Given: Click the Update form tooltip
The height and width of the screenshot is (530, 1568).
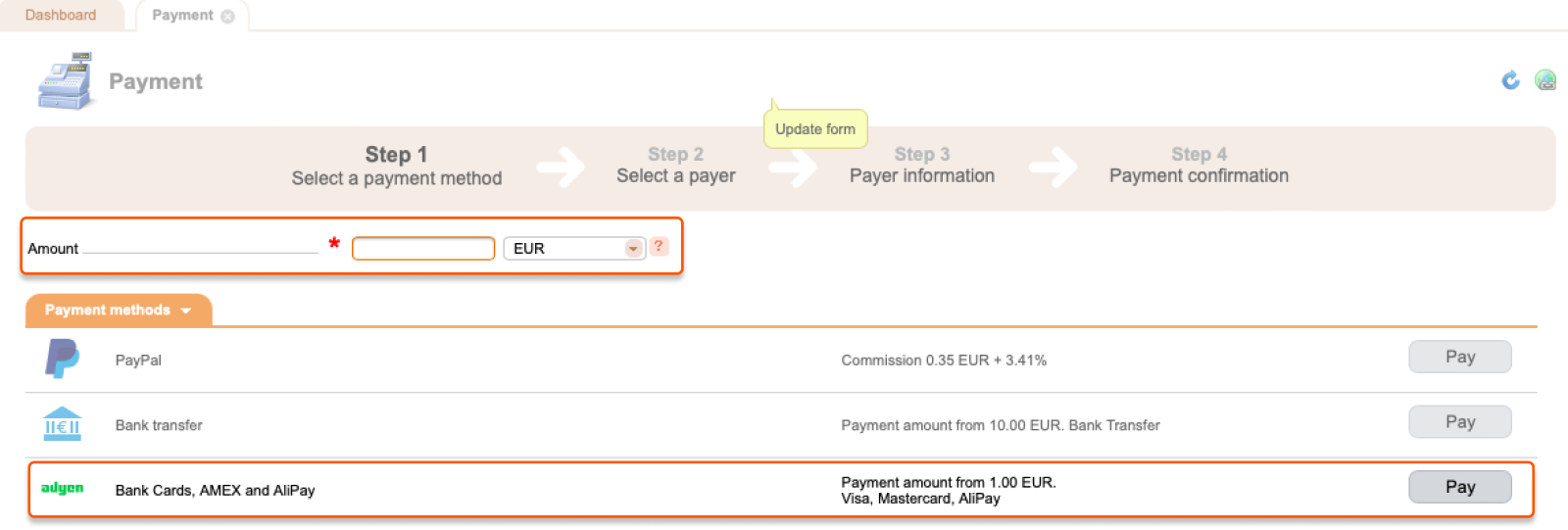Looking at the screenshot, I should [x=815, y=128].
